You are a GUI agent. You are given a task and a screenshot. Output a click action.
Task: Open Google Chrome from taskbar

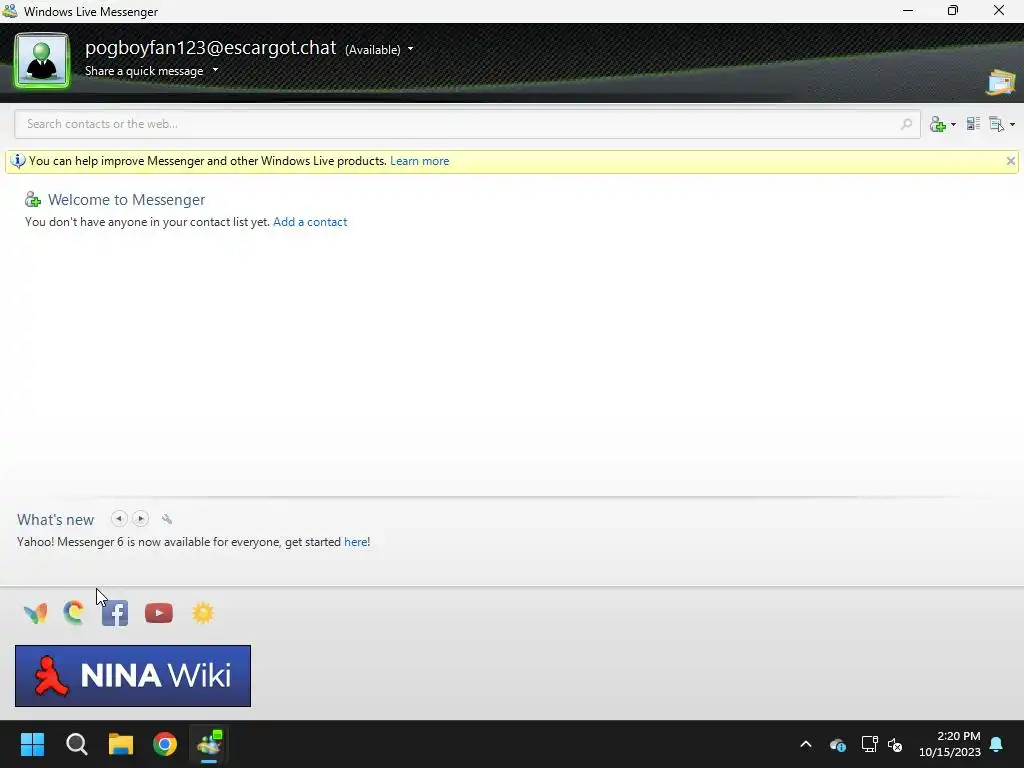(x=165, y=744)
